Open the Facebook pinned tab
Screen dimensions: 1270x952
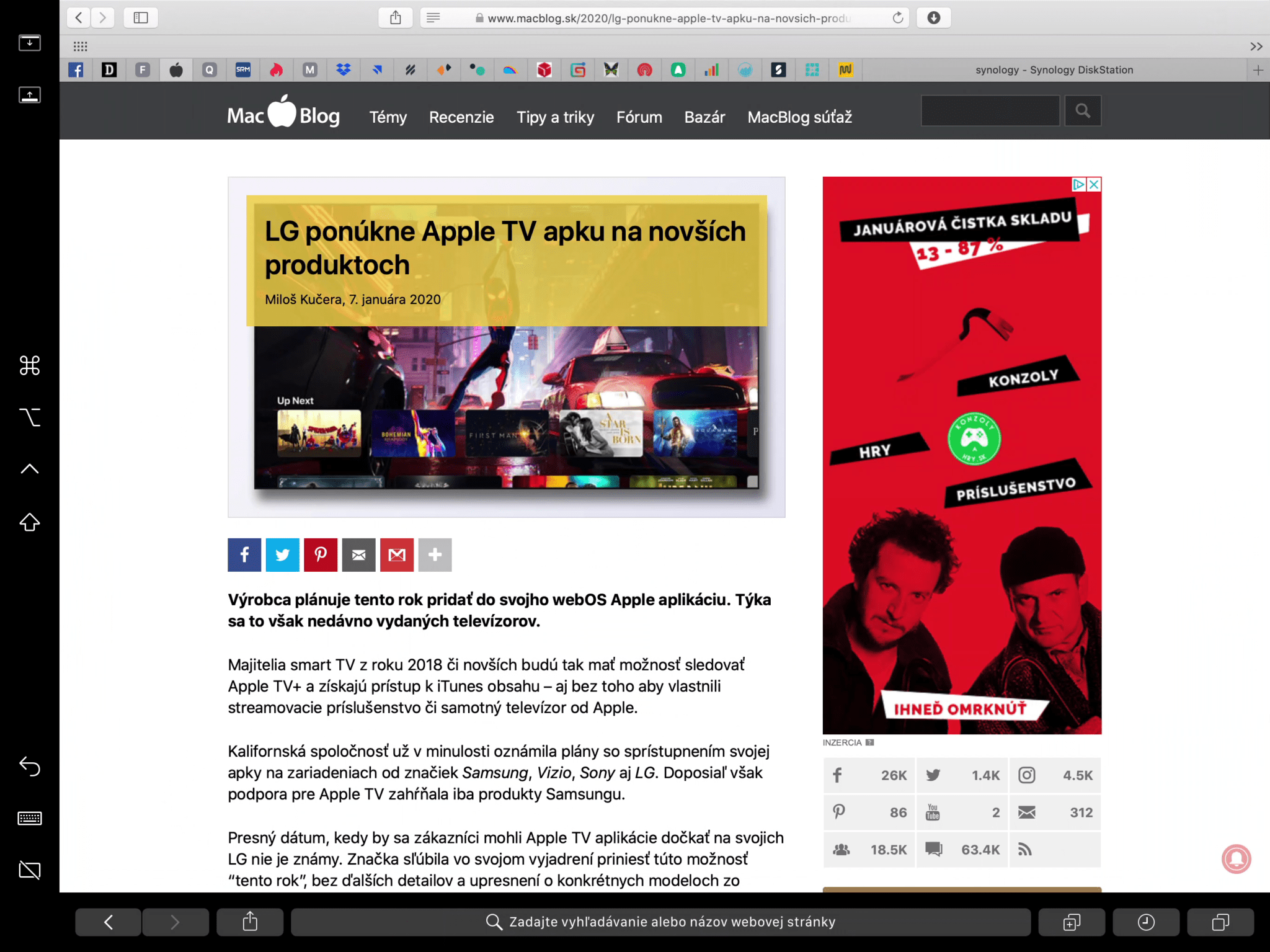pos(76,69)
